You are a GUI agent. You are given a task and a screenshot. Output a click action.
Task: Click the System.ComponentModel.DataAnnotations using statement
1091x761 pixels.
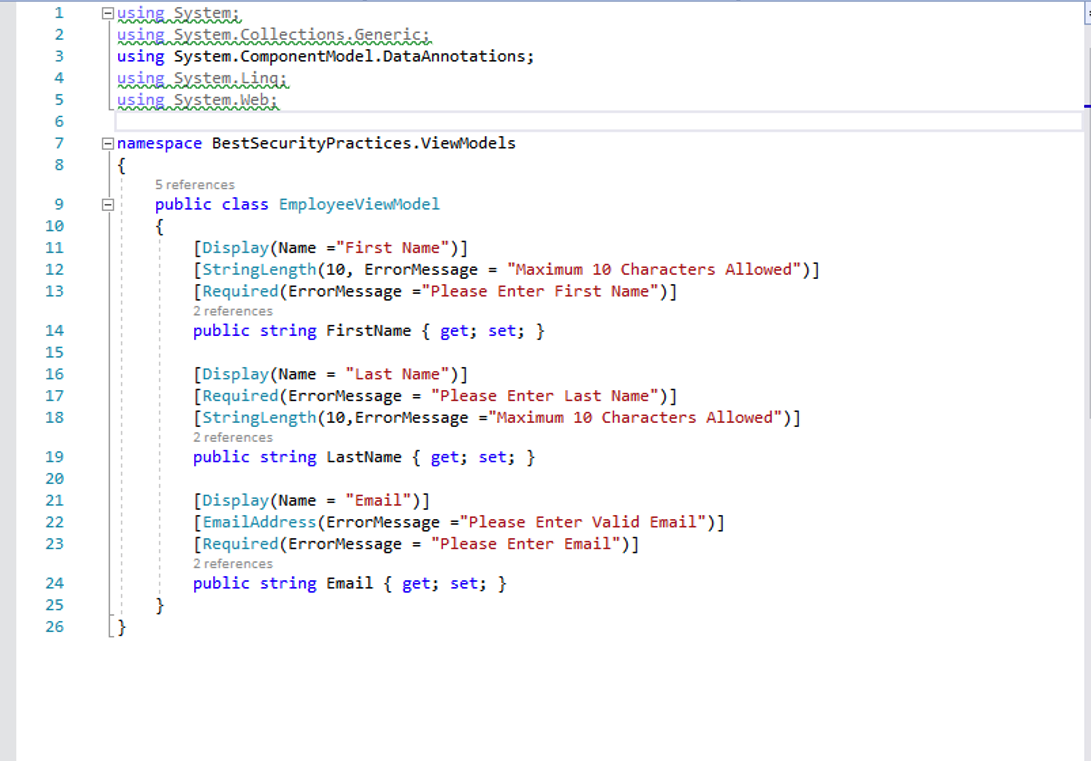click(325, 56)
